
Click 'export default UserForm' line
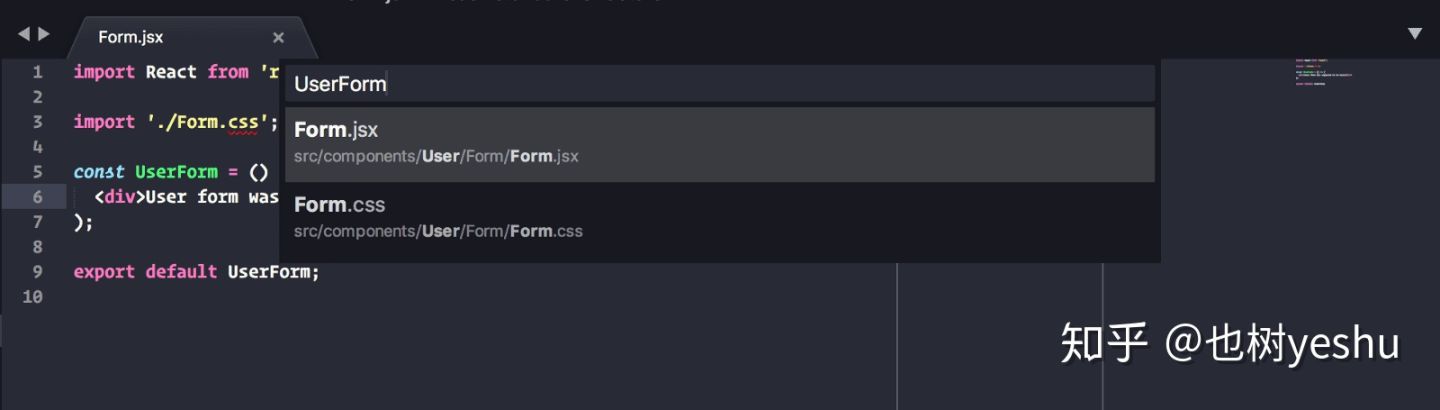pyautogui.click(x=197, y=272)
